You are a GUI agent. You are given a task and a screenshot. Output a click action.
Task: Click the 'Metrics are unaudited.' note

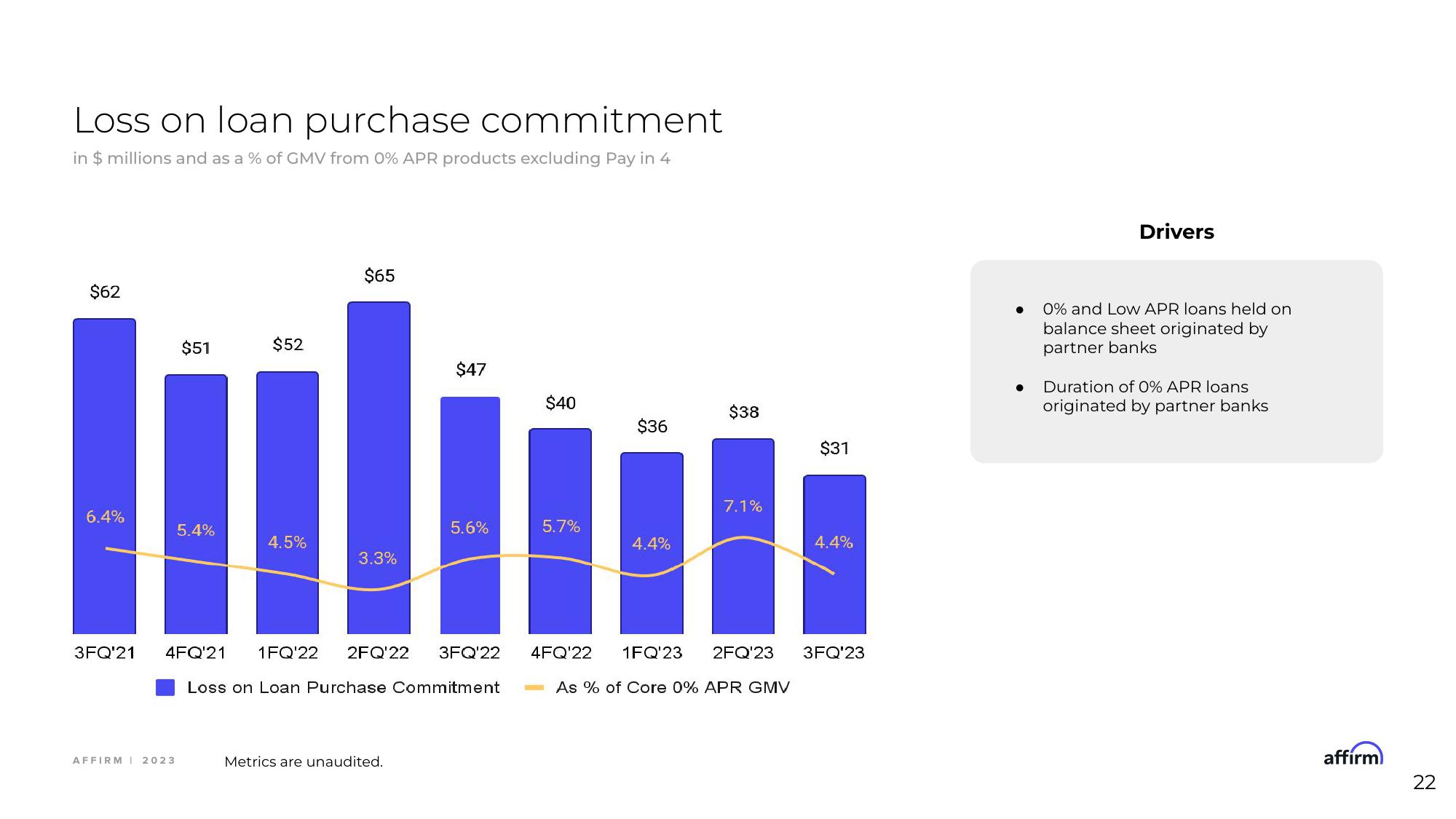[304, 762]
